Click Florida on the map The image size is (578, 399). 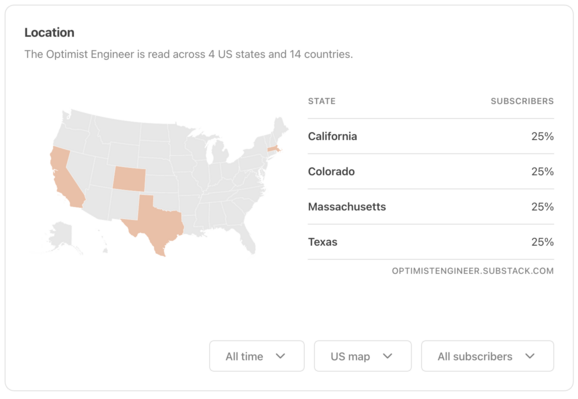tap(246, 238)
